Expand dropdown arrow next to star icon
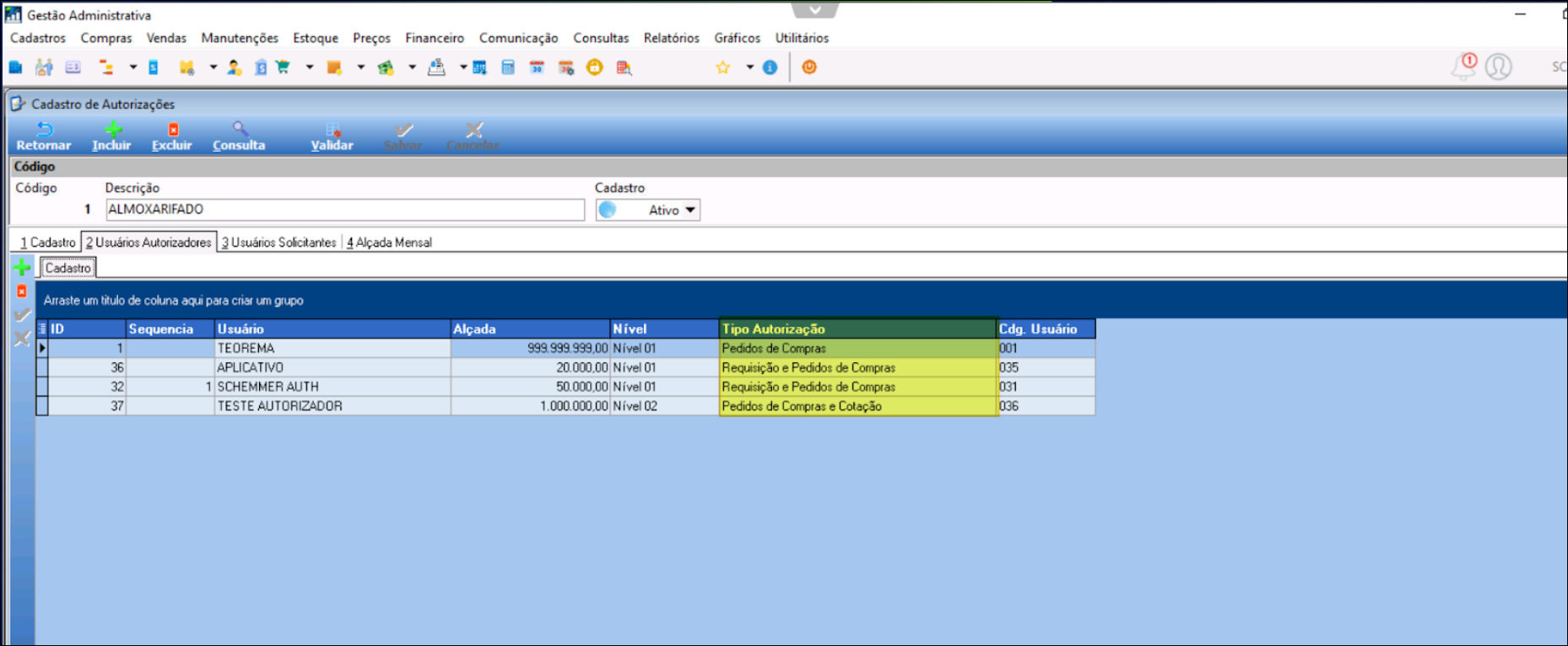The width and height of the screenshot is (1568, 646). (749, 68)
